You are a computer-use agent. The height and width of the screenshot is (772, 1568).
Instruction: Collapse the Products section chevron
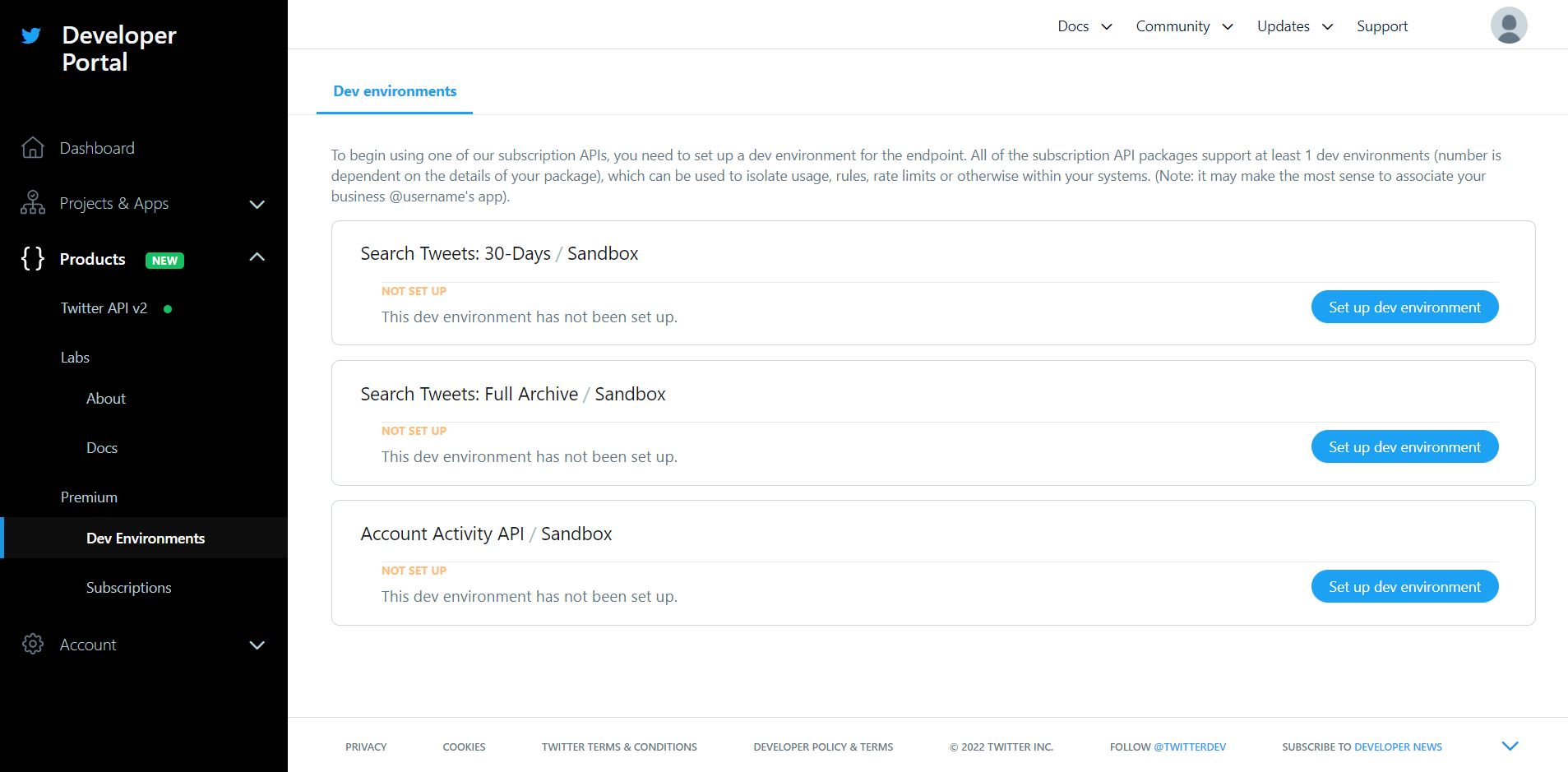point(257,257)
